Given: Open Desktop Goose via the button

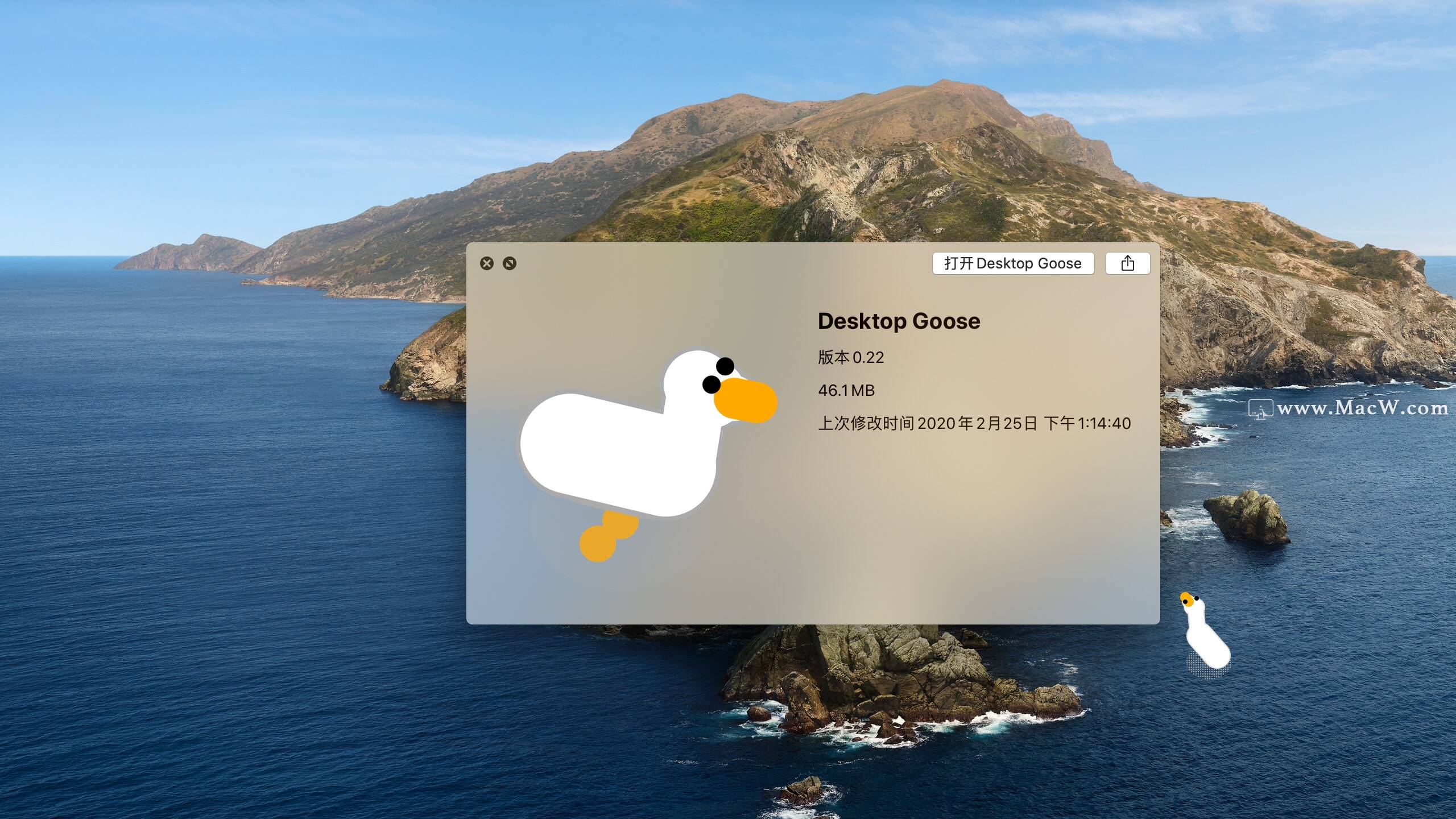Looking at the screenshot, I should pos(1010,263).
